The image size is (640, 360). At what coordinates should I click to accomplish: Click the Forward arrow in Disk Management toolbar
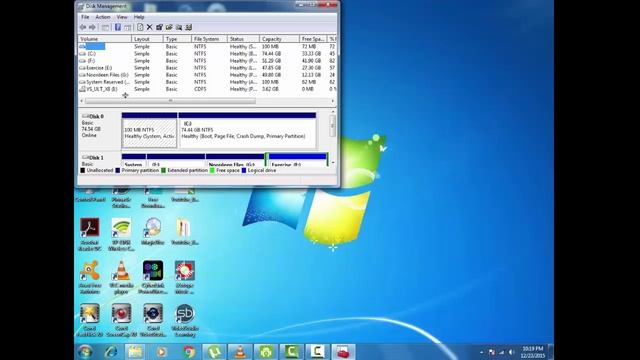[92, 27]
